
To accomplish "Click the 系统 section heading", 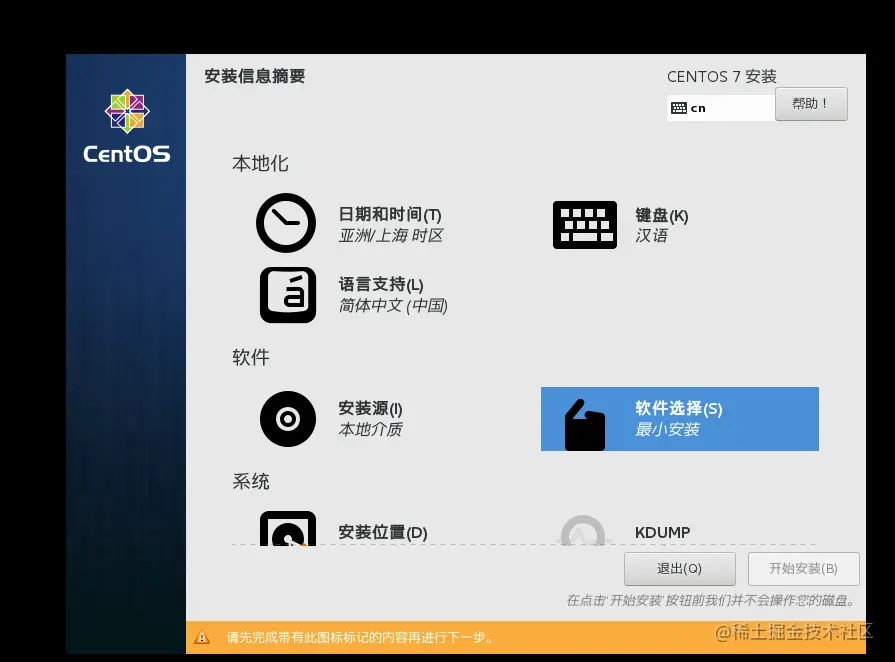I will coord(251,481).
